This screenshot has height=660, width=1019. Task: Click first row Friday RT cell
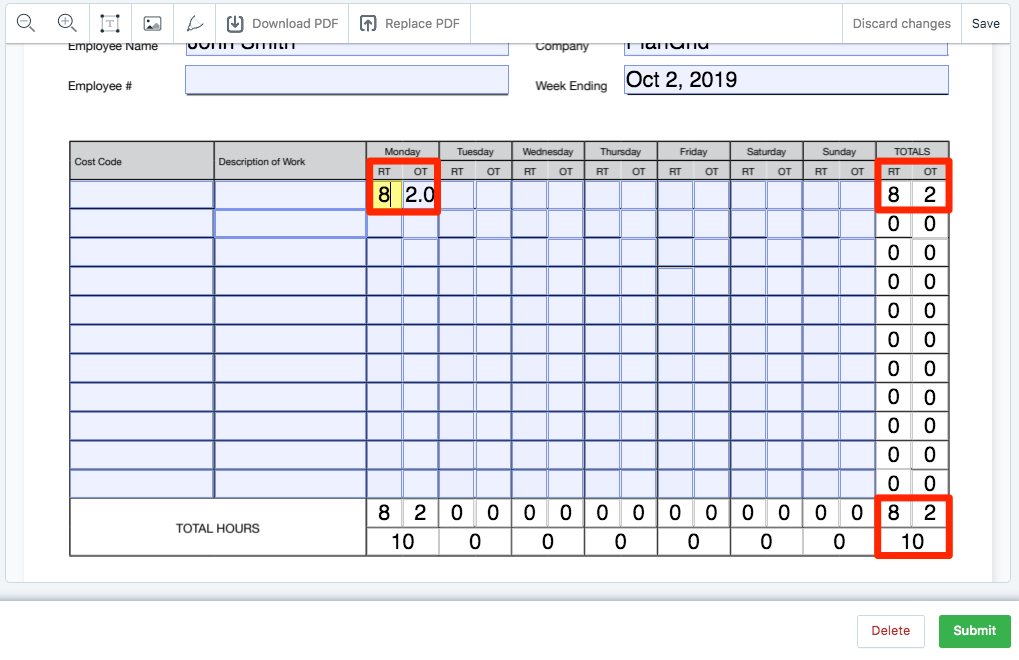click(x=675, y=195)
